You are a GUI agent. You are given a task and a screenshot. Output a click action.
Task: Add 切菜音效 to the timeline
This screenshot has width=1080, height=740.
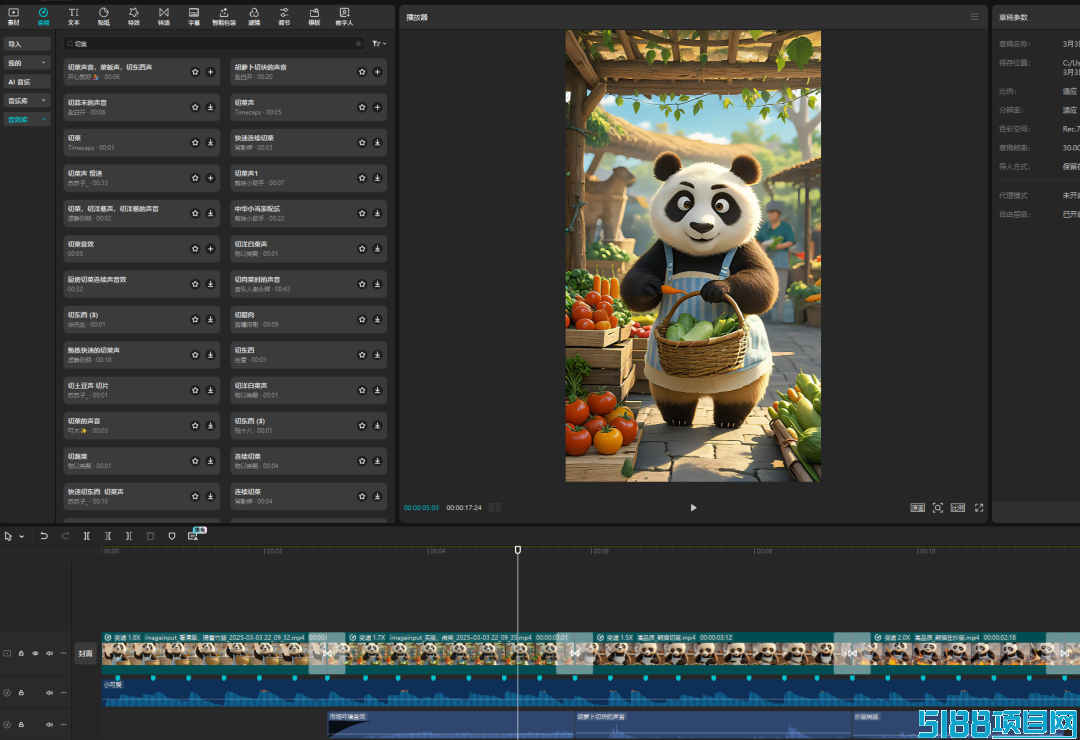(211, 249)
